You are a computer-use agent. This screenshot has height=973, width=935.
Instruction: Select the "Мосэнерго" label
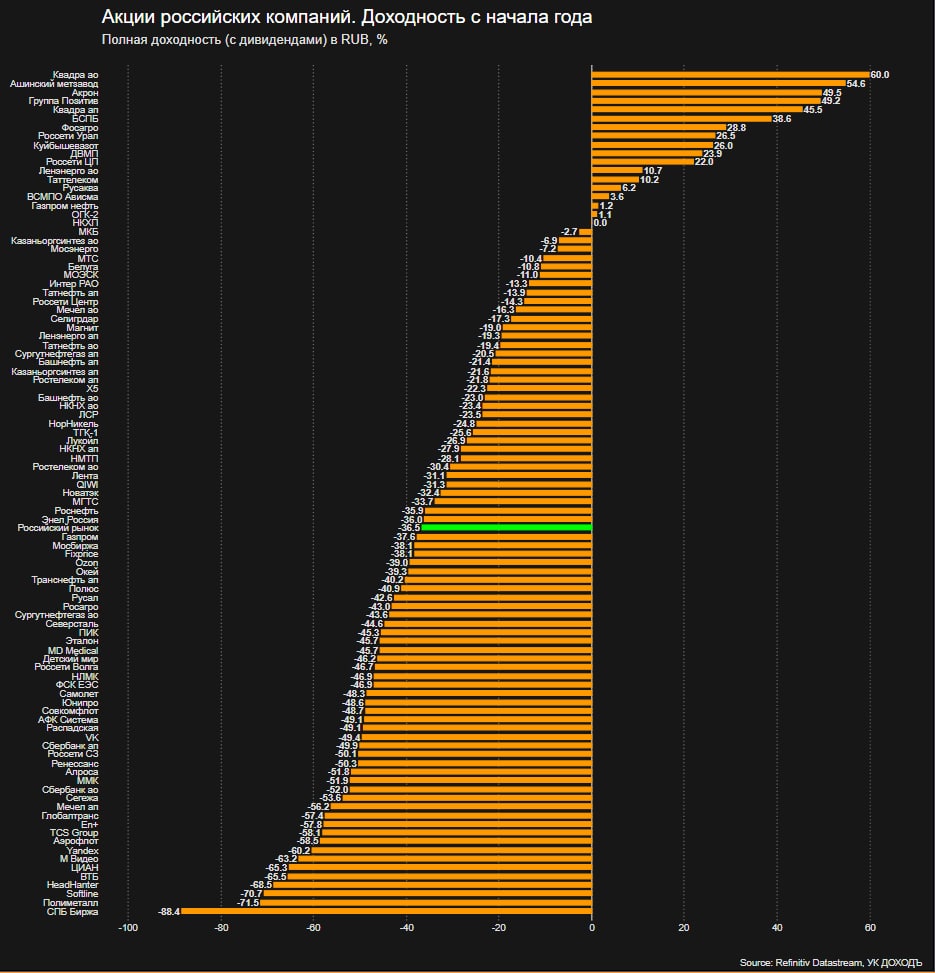(x=74, y=249)
